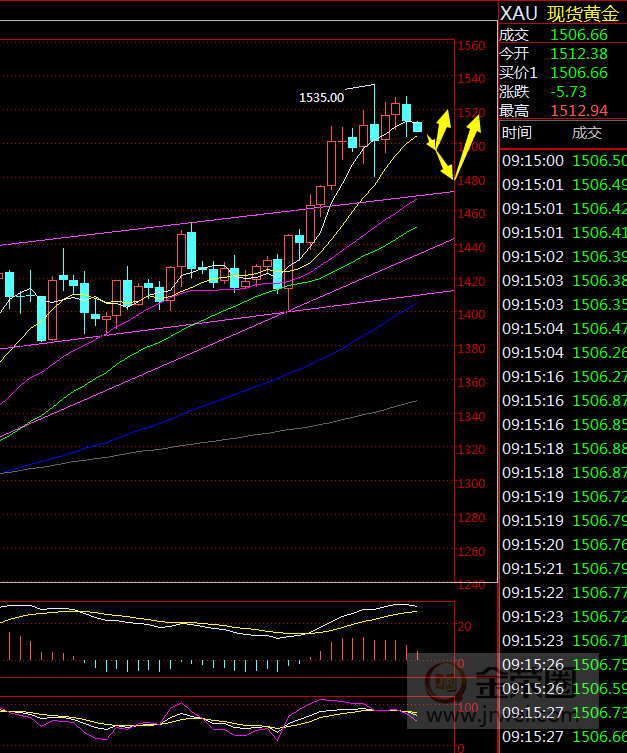Click the 1380 price axis label
This screenshot has height=753, width=627.
(x=471, y=349)
